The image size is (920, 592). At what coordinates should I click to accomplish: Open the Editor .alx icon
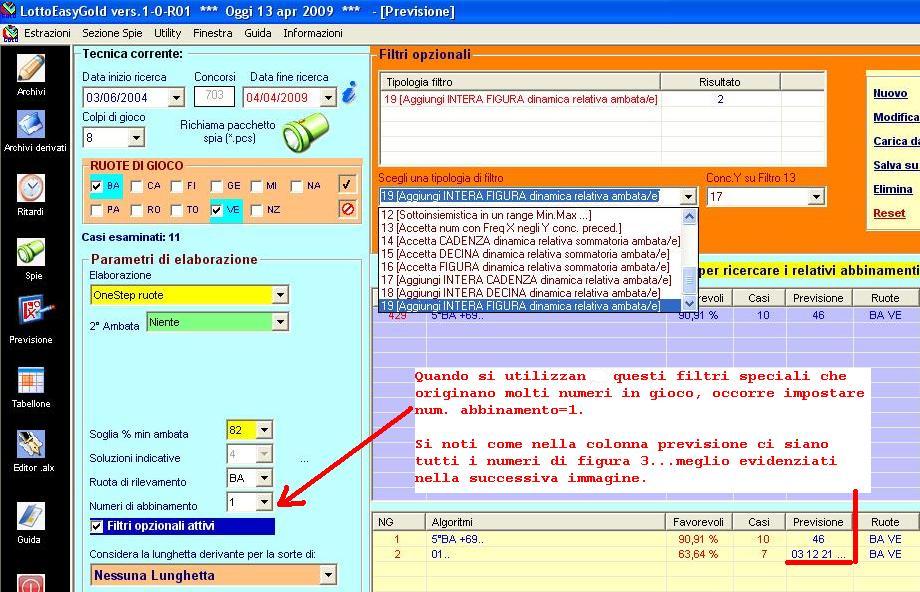31,444
